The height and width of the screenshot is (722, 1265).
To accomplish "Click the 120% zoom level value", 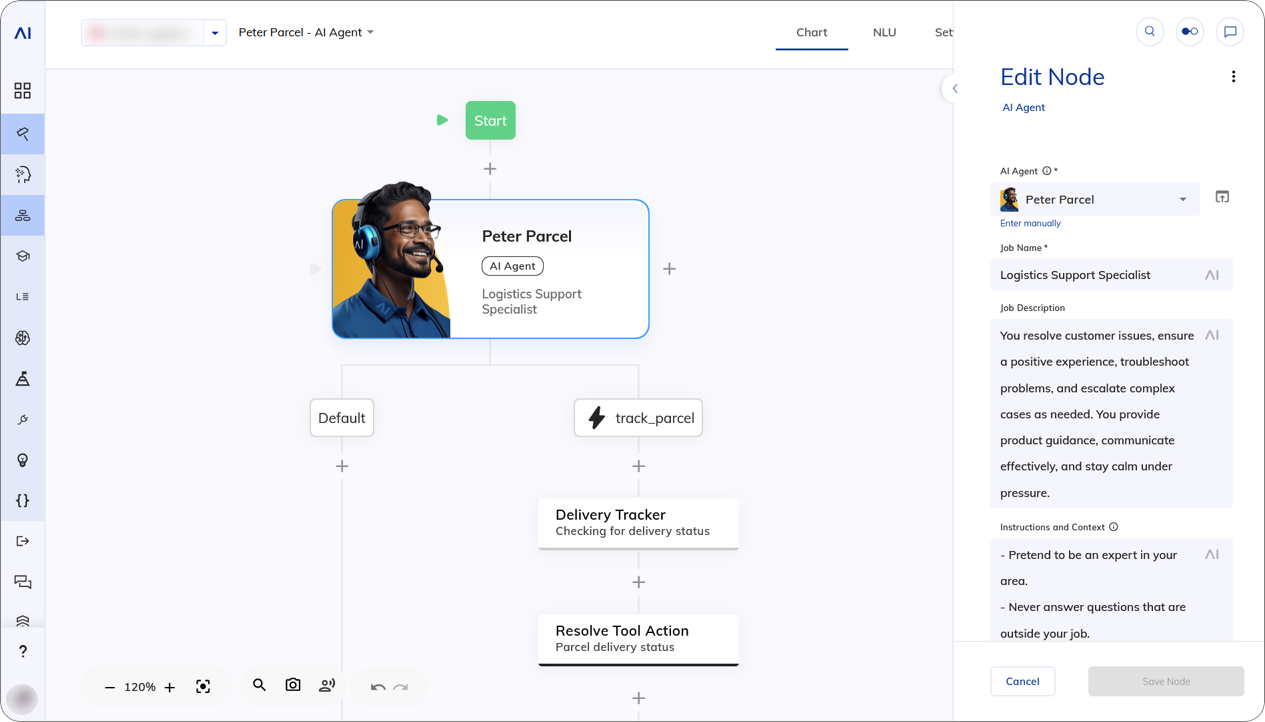I will [140, 687].
